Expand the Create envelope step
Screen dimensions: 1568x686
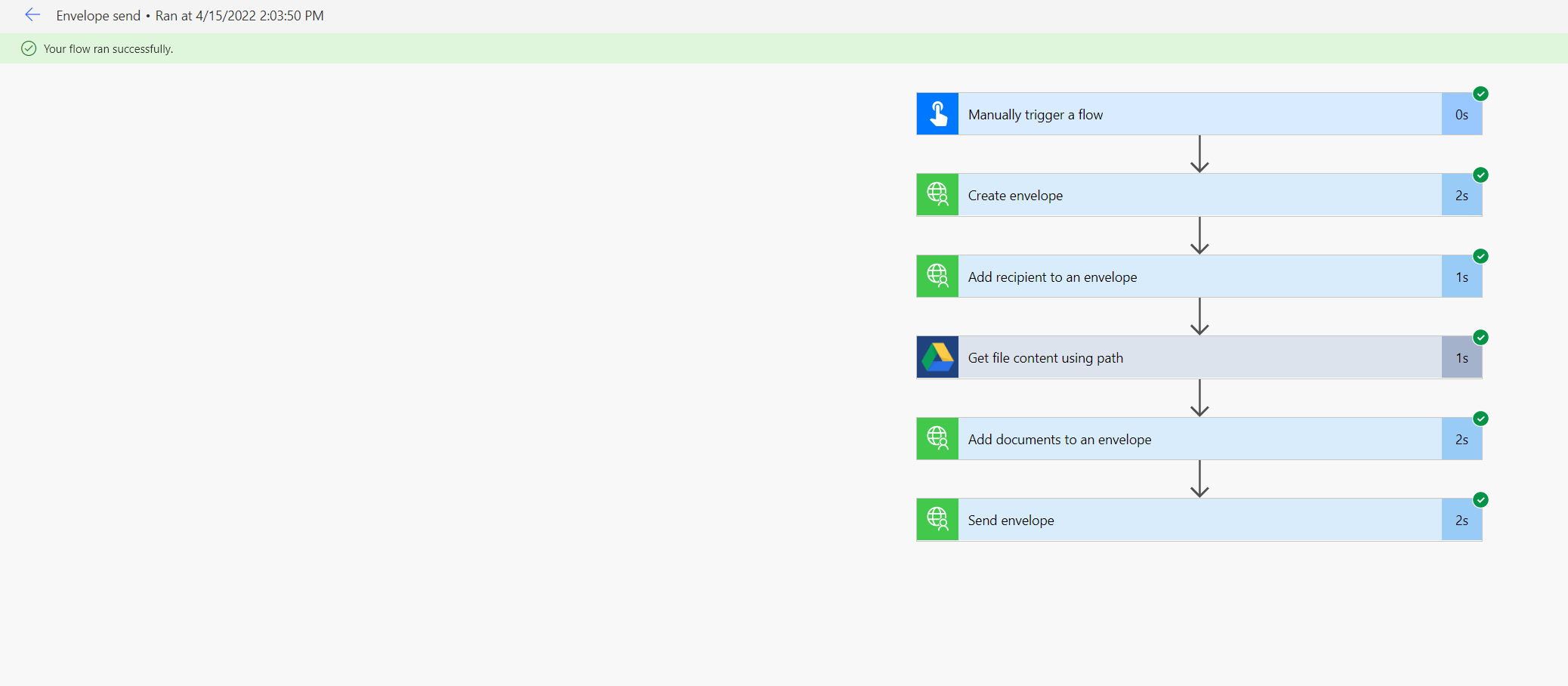[1199, 195]
